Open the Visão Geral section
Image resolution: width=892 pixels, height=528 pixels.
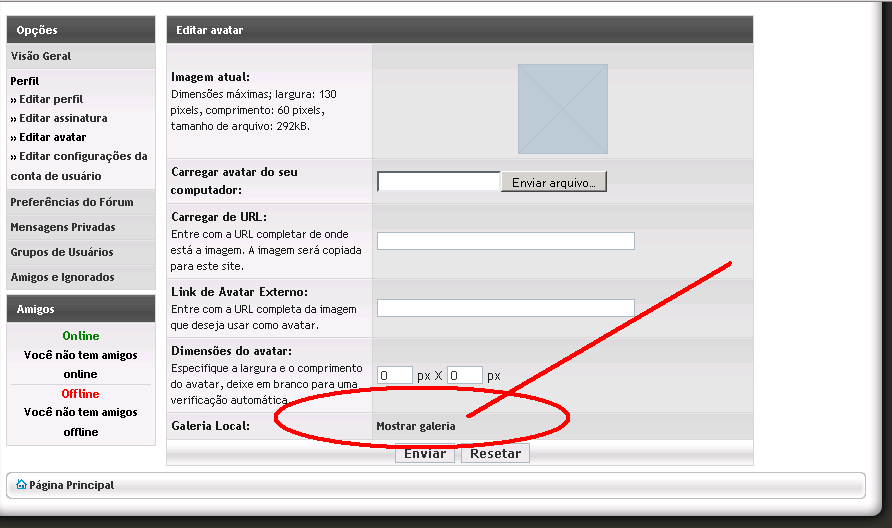click(41, 56)
